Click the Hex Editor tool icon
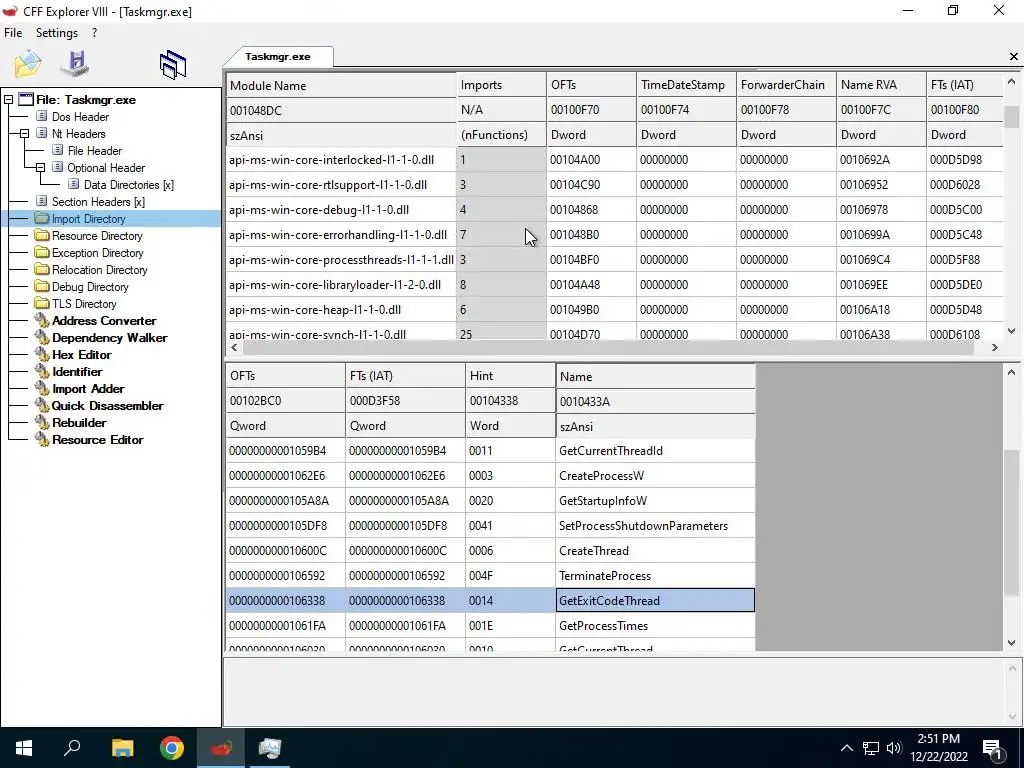Image resolution: width=1024 pixels, height=768 pixels. pyautogui.click(x=42, y=354)
